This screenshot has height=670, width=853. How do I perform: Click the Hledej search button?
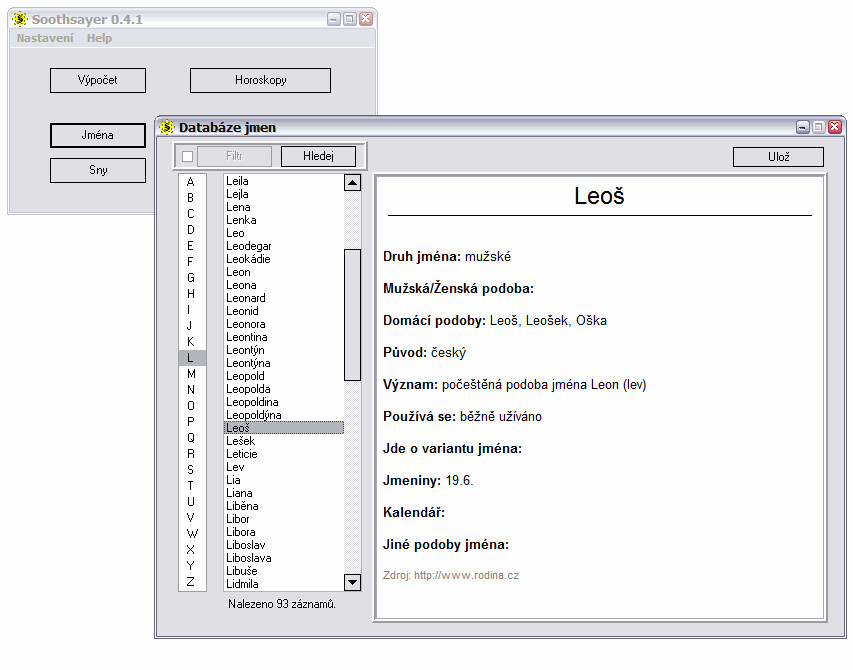(318, 156)
